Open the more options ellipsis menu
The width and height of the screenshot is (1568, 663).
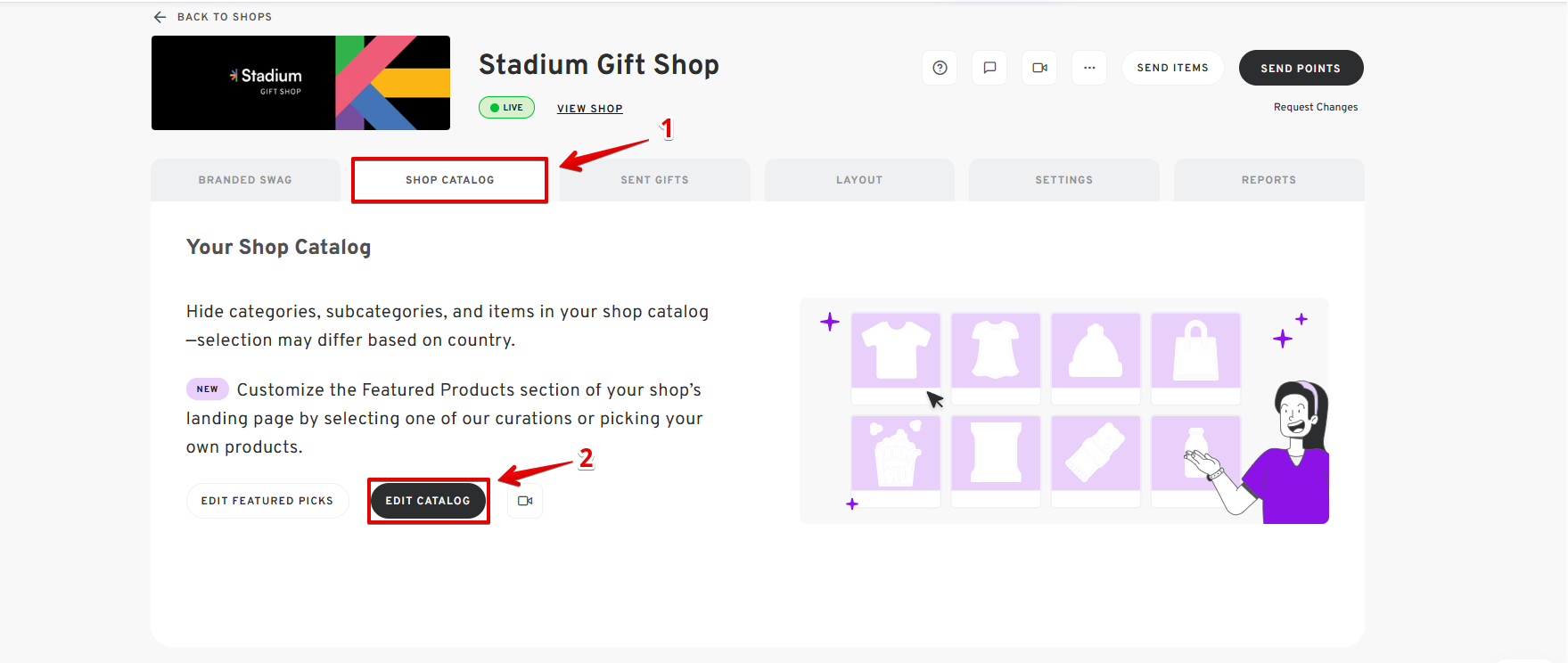1089,68
